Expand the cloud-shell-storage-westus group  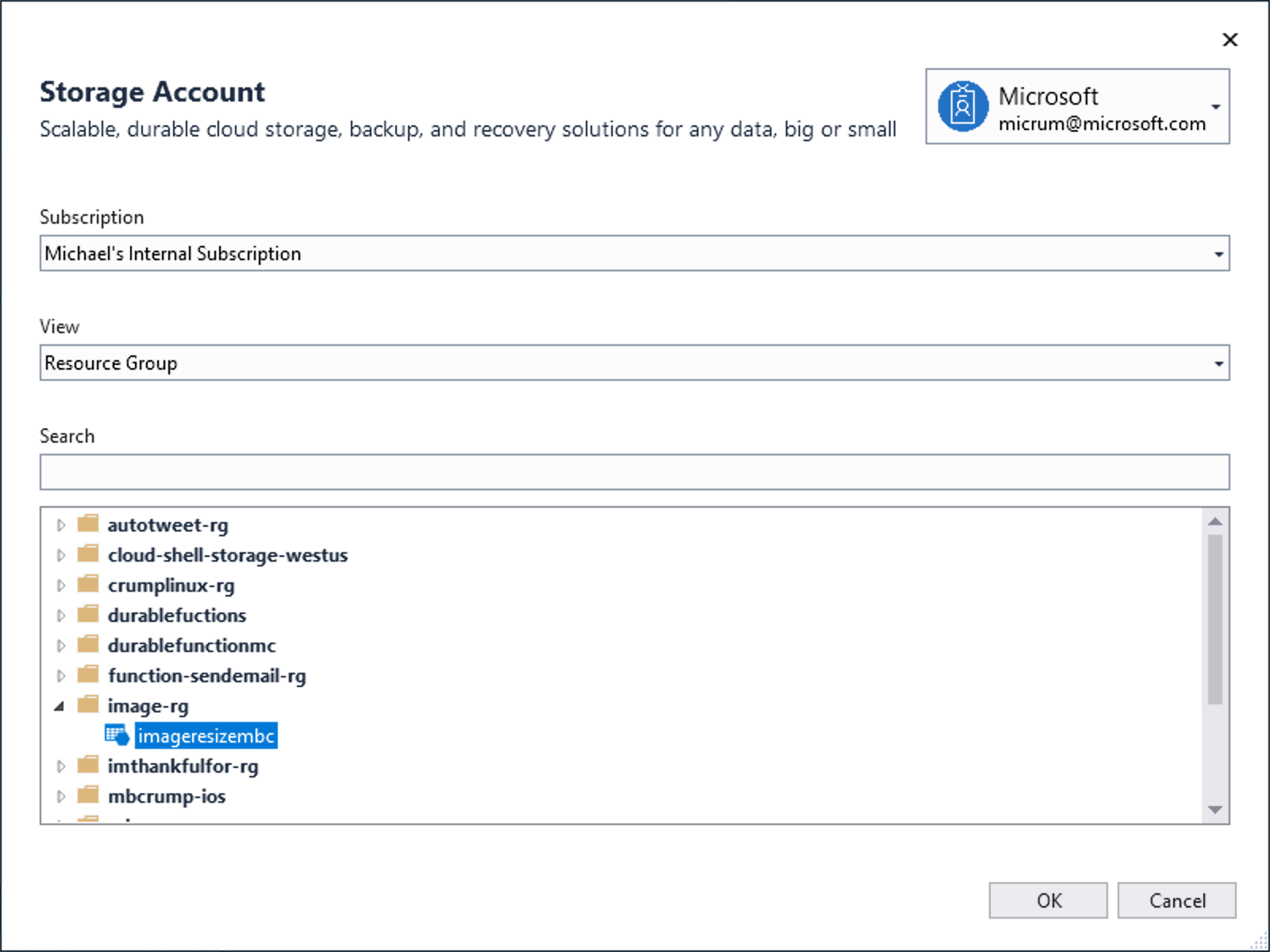click(60, 555)
